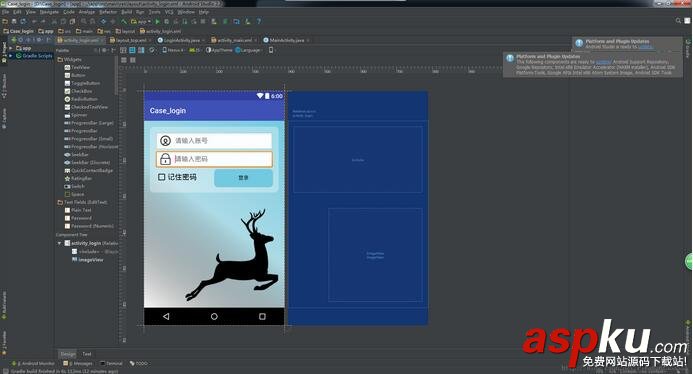Open the app run configuration dropdown

click(x=141, y=21)
